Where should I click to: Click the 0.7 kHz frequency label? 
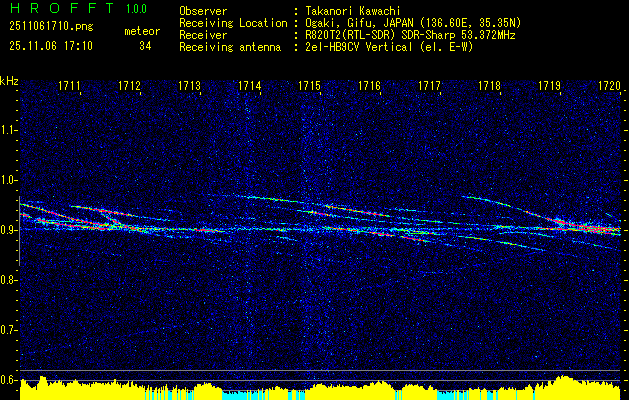click(x=8, y=330)
